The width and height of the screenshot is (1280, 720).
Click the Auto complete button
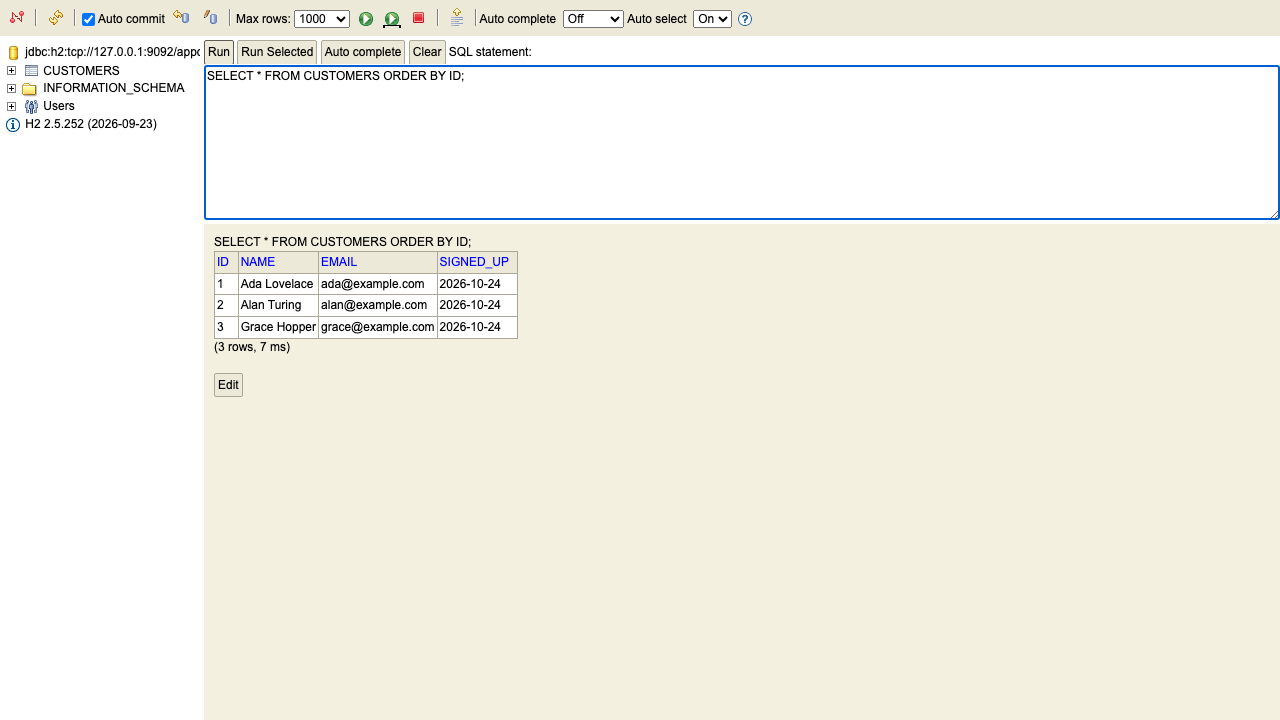363,52
